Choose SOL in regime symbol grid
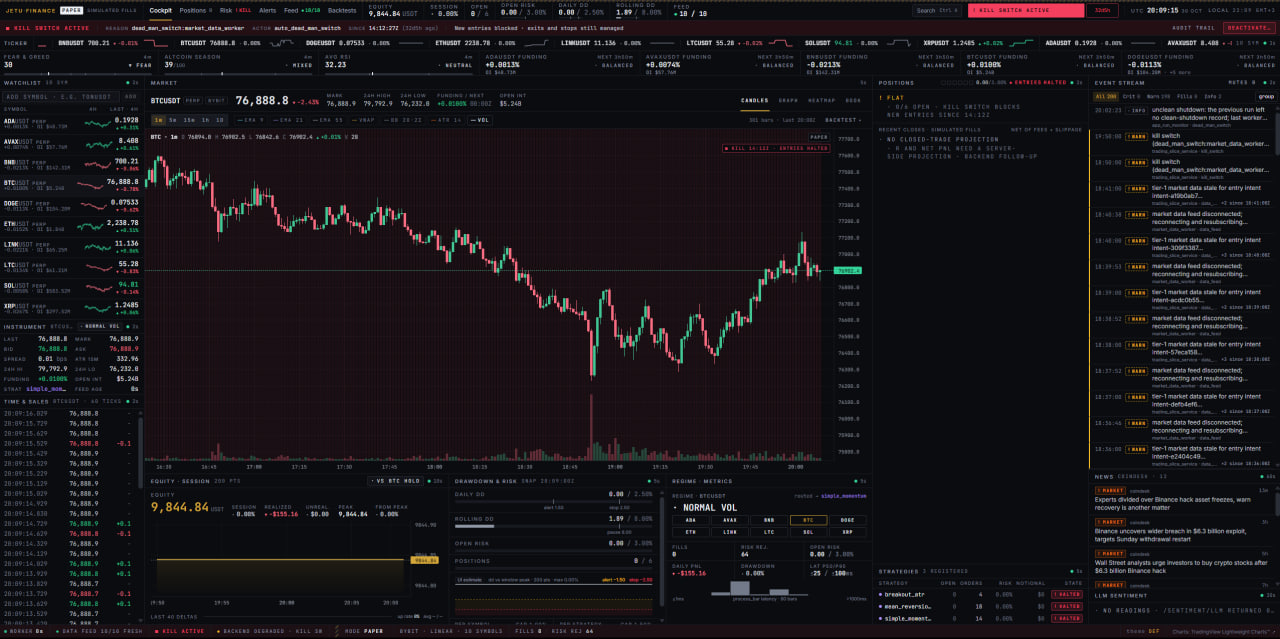1280x639 pixels. [x=808, y=532]
